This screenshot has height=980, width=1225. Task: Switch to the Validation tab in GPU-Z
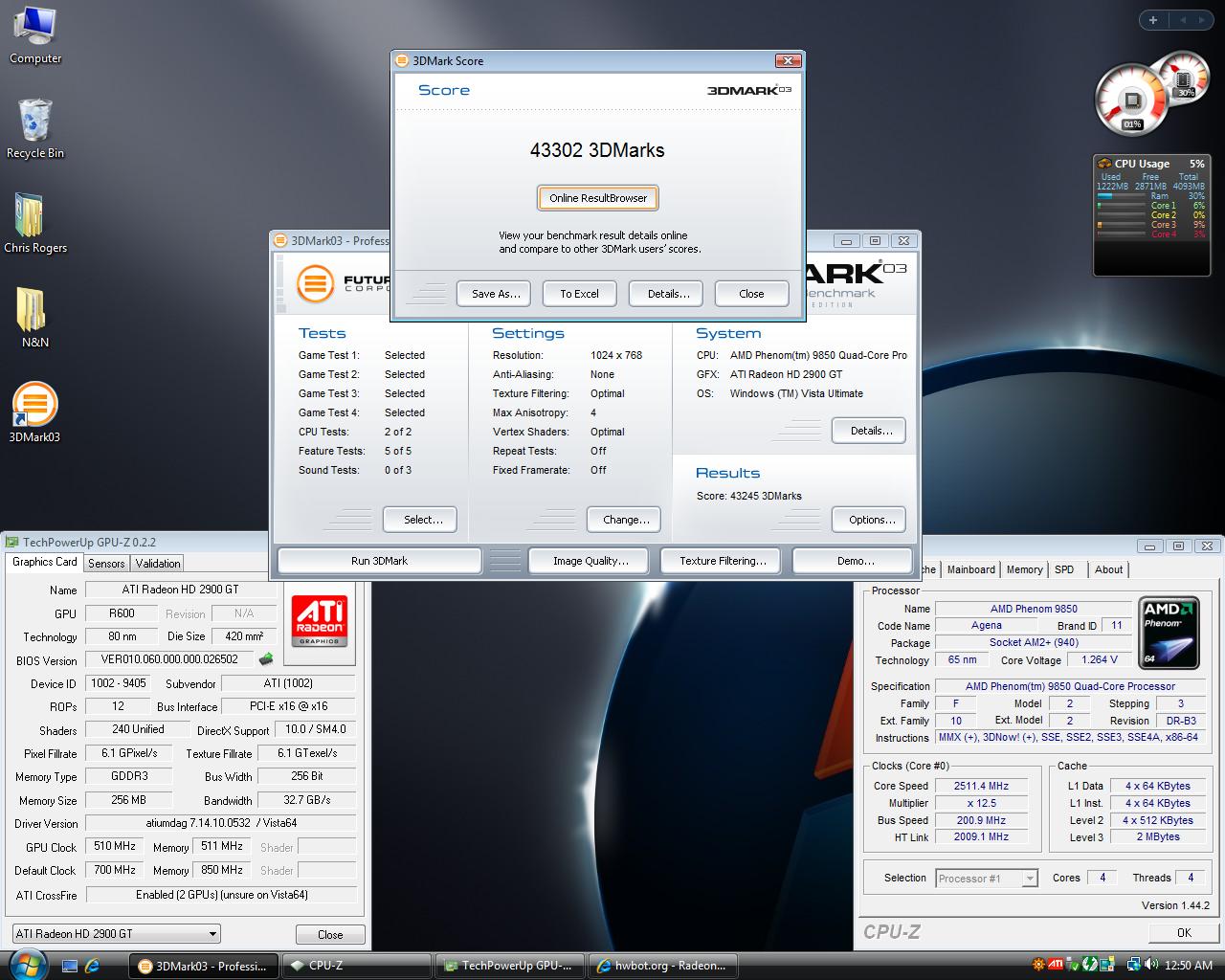tap(158, 564)
